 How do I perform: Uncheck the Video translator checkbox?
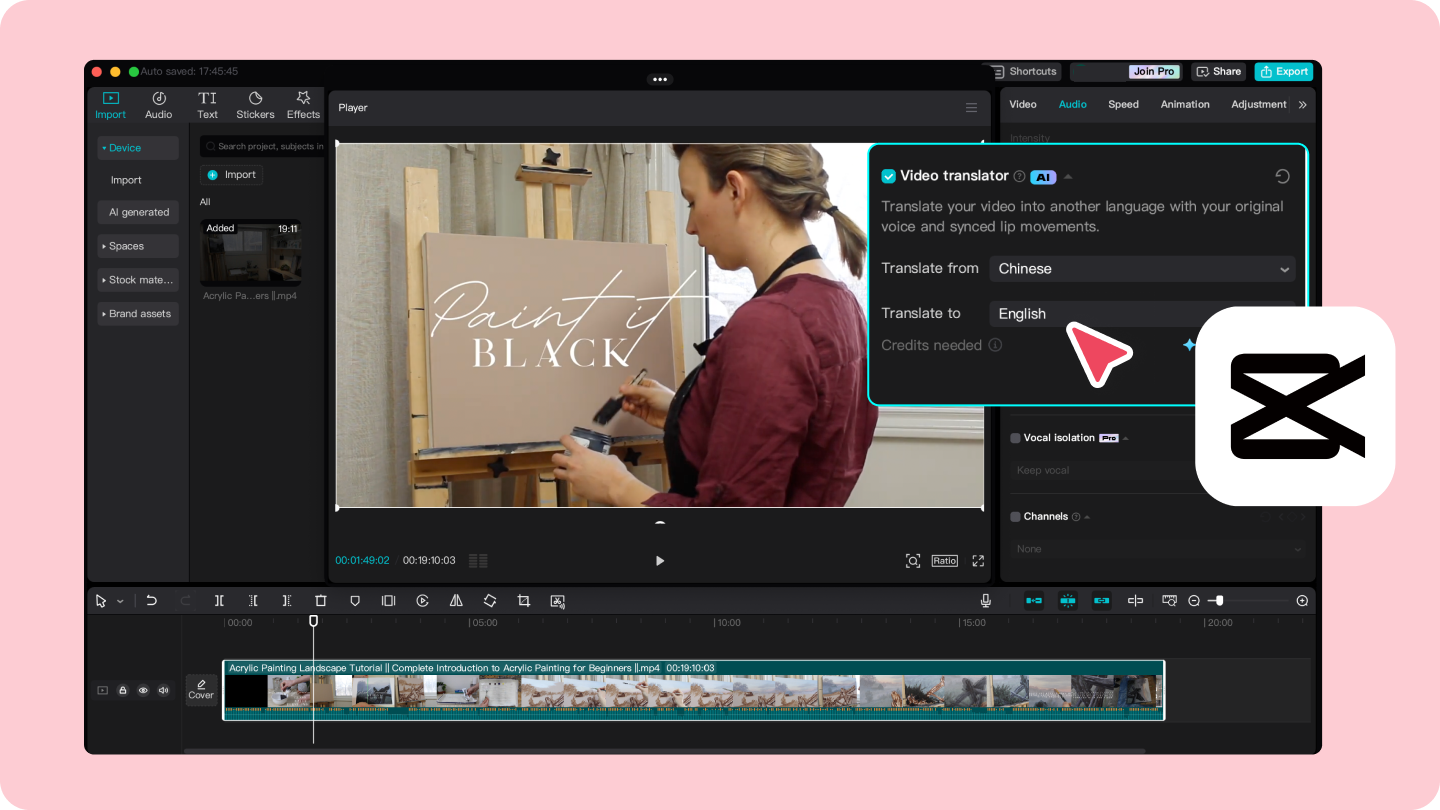(x=888, y=176)
